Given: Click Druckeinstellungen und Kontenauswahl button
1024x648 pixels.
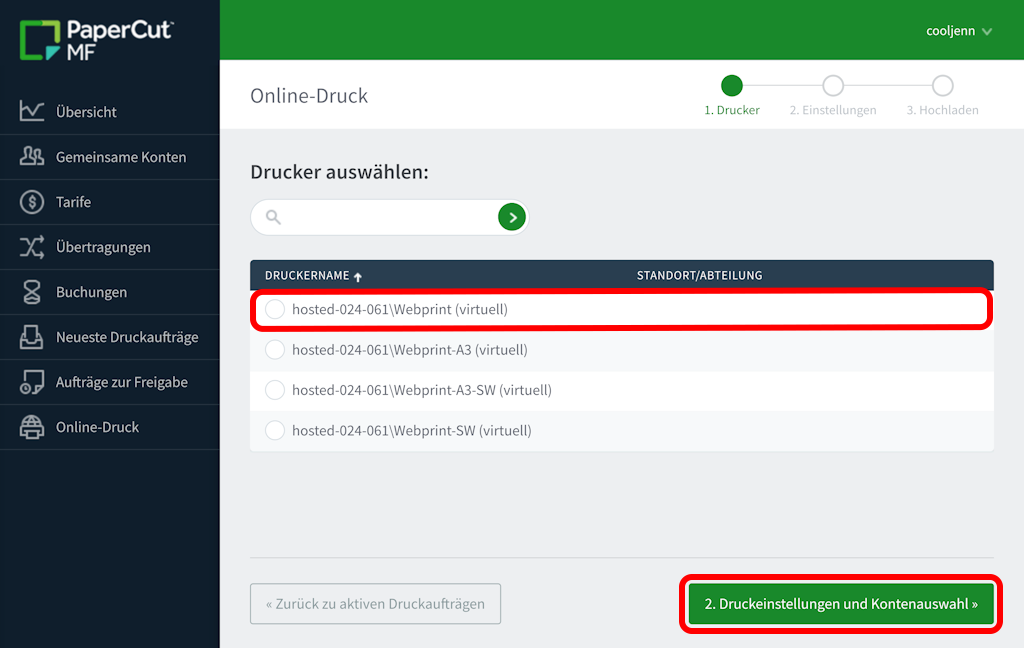Looking at the screenshot, I should point(840,604).
